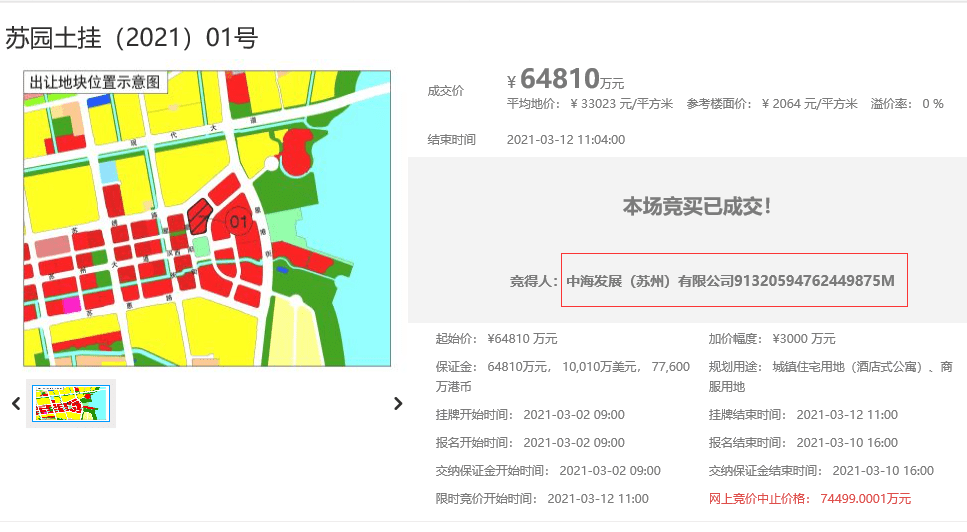Viewport: 967px width, 532px height.
Task: Click the 01 parcel marker on map
Action: click(239, 222)
